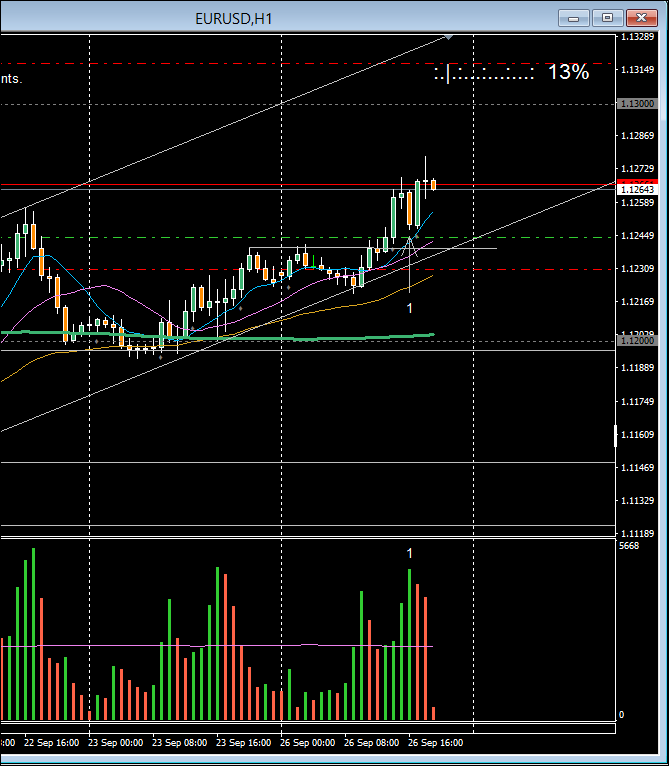This screenshot has height=766, width=669.
Task: Maximize the EURUSD,H1 chart window
Action: 607,17
